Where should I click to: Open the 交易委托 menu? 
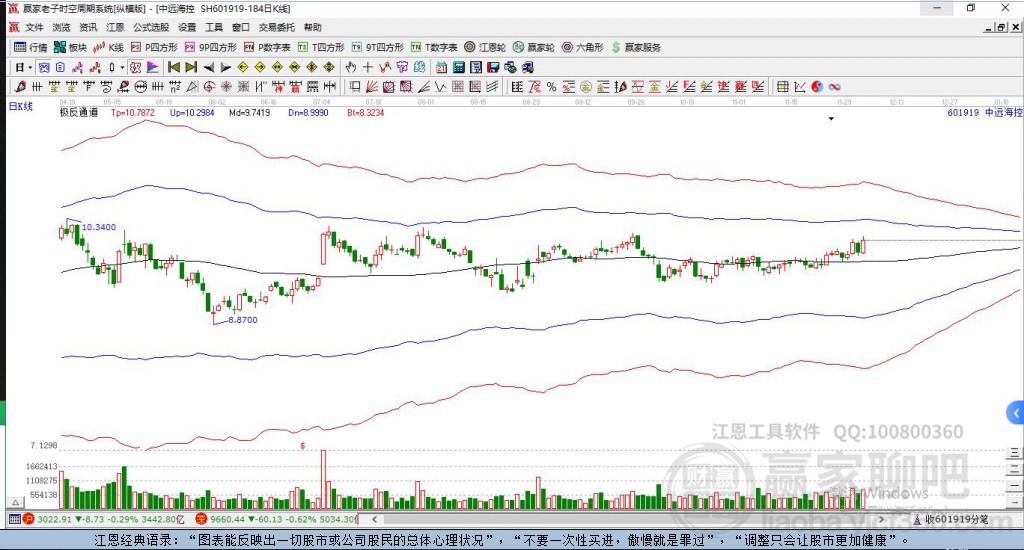pos(277,27)
